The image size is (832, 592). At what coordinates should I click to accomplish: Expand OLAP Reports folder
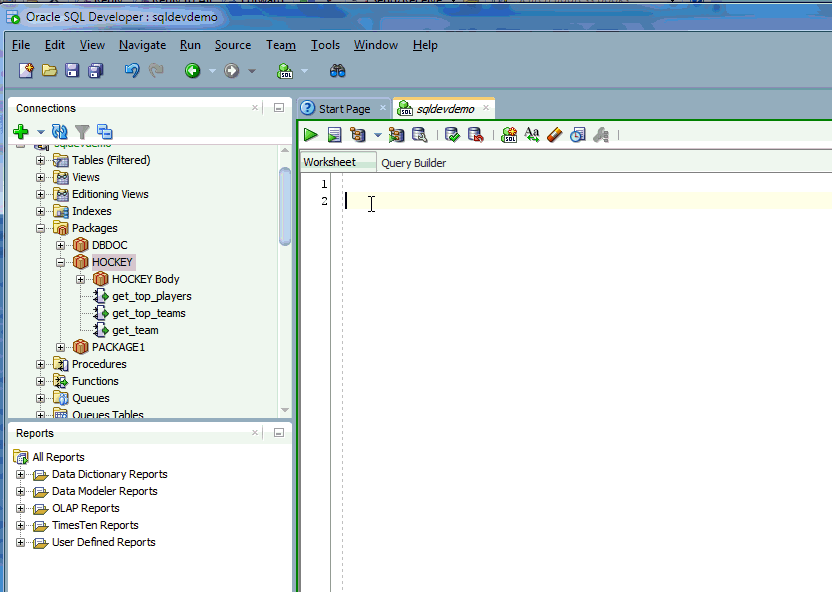click(20, 508)
